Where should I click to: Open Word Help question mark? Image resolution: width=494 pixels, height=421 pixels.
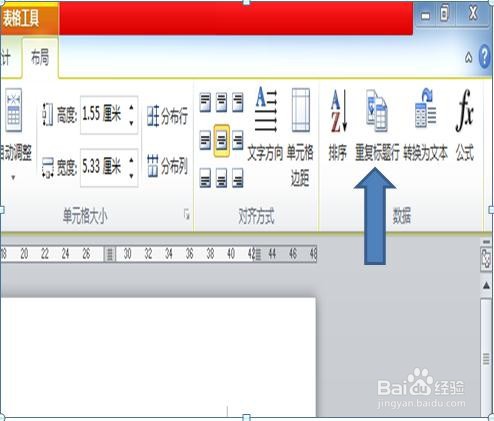click(484, 57)
